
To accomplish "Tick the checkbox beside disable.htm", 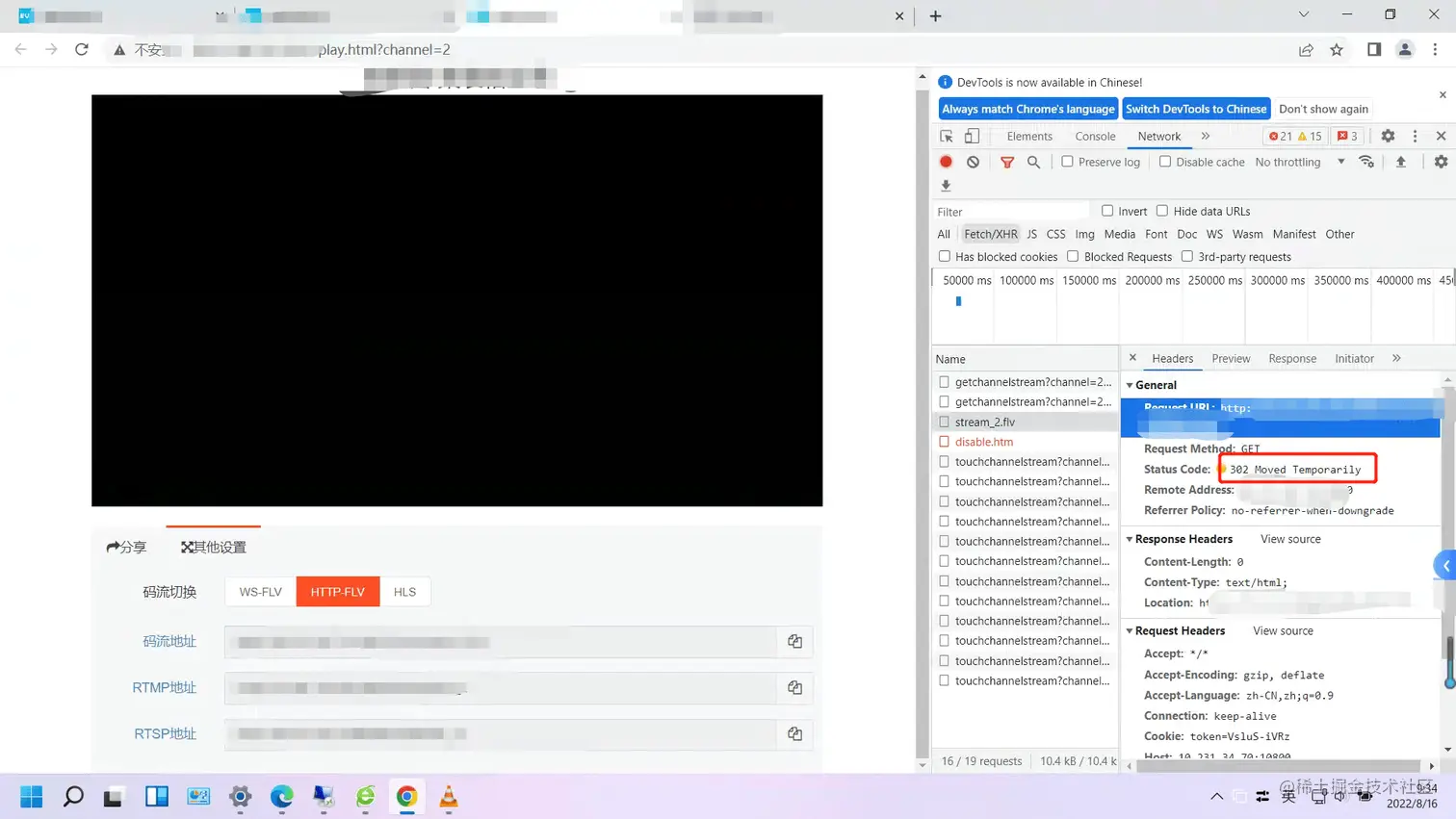I will [944, 442].
